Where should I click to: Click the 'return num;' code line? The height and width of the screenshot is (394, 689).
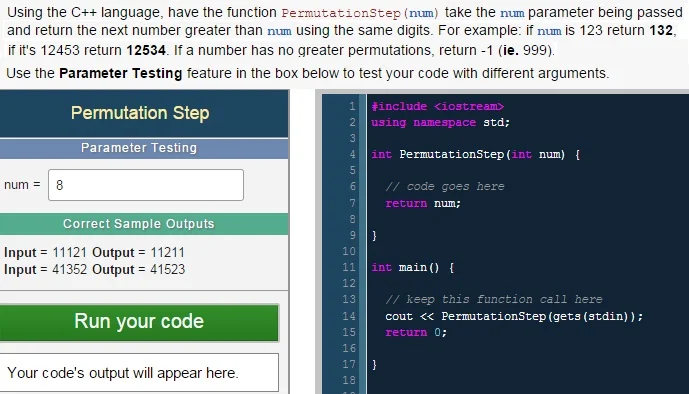pos(423,203)
